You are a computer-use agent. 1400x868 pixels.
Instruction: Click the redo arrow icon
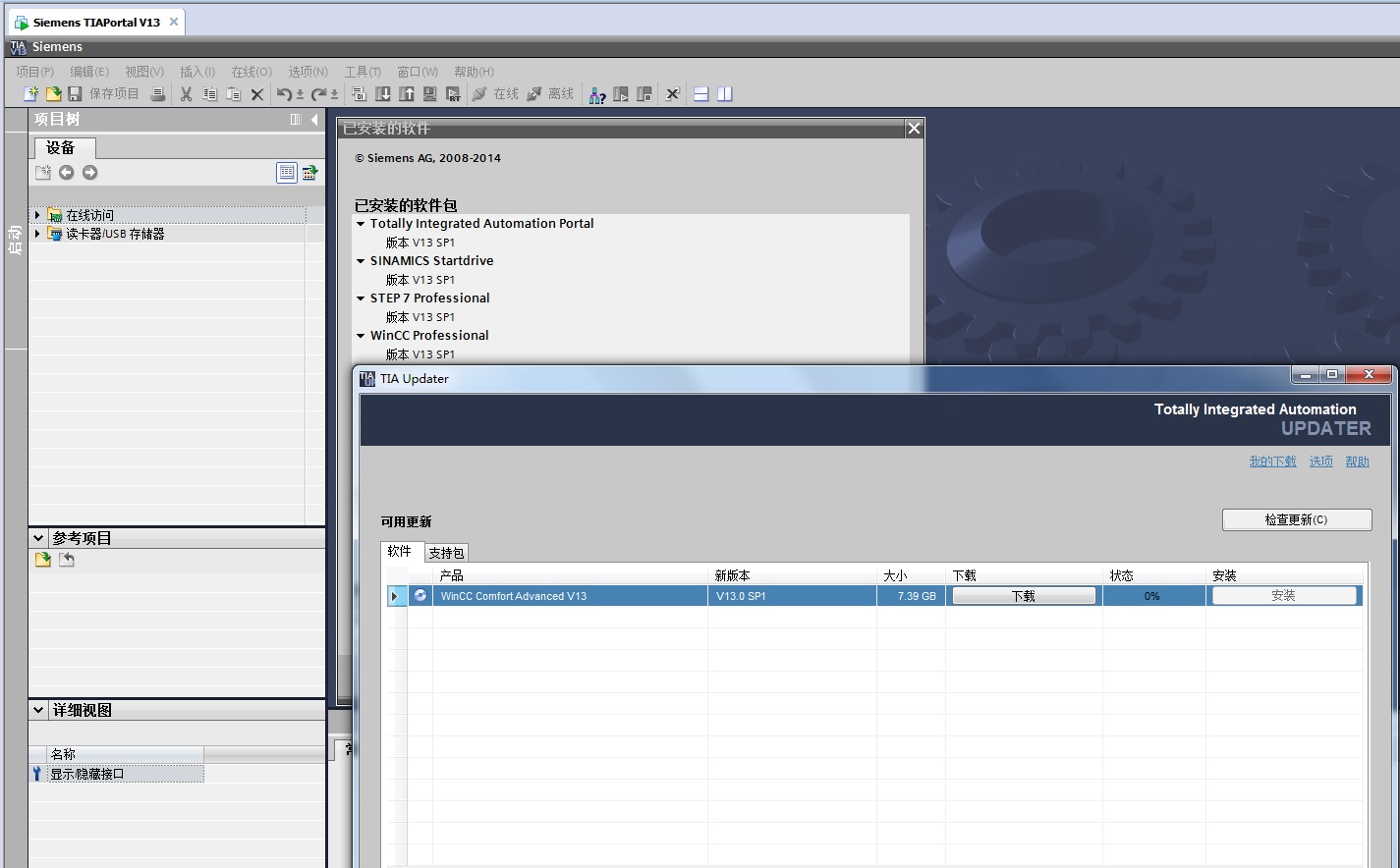click(318, 94)
